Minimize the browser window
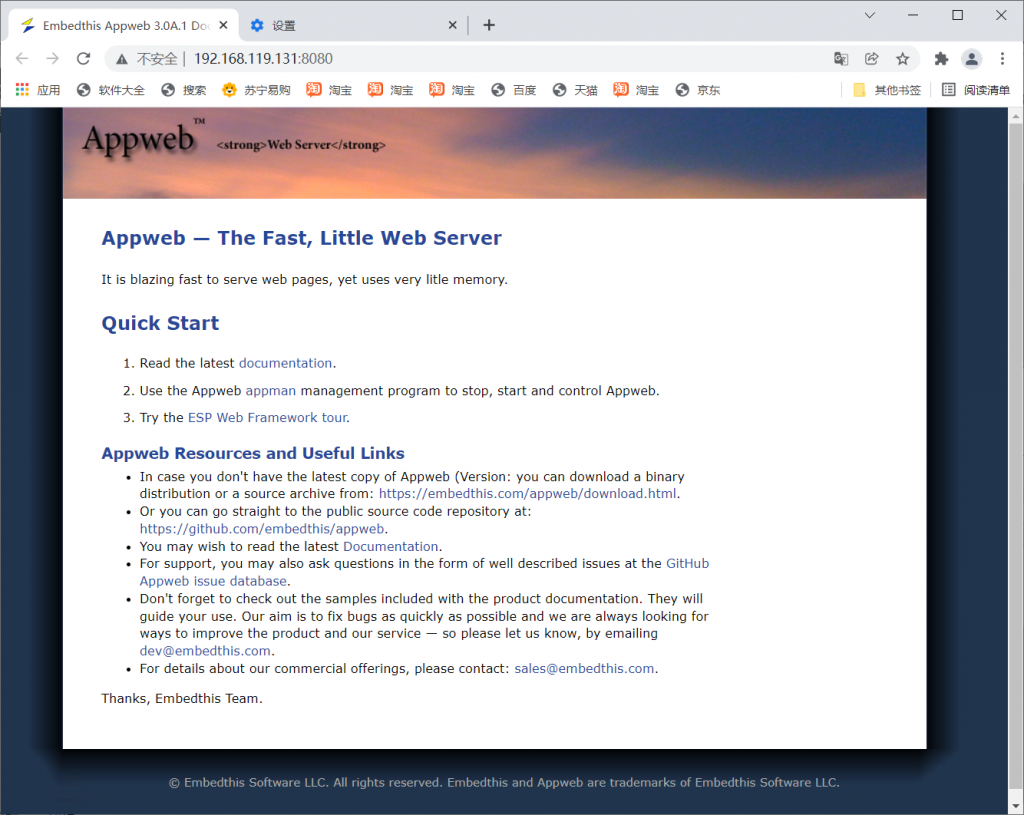Viewport: 1024px width, 815px height. click(x=913, y=15)
